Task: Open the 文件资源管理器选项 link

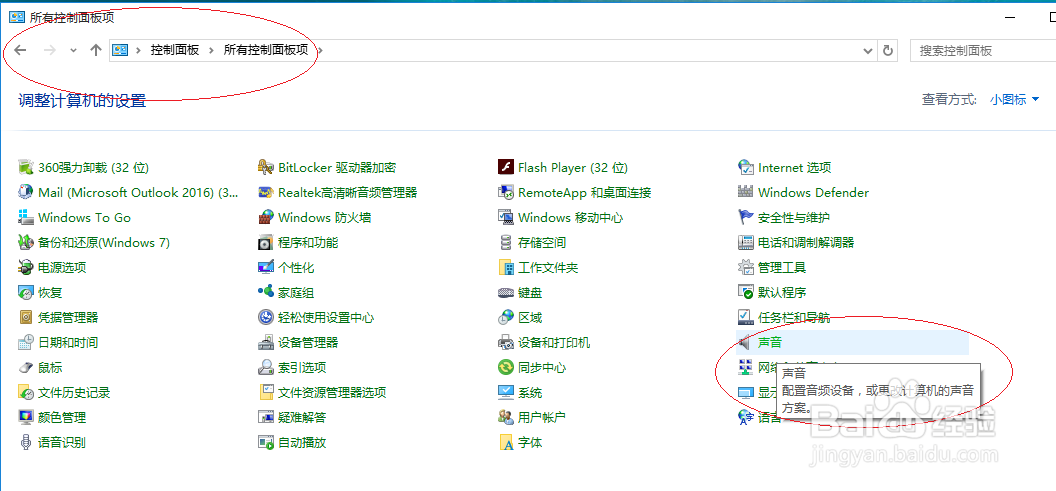Action: pos(332,393)
